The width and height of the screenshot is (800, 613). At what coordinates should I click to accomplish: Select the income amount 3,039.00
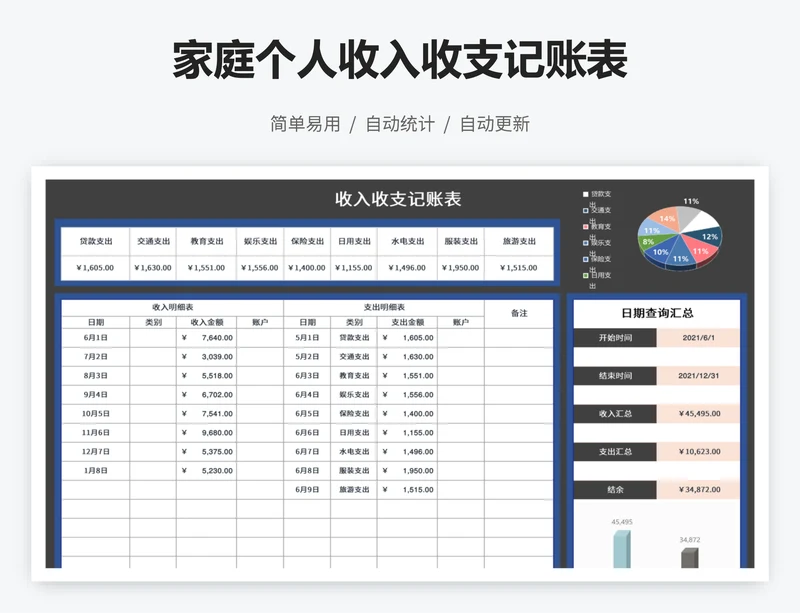[x=207, y=357]
